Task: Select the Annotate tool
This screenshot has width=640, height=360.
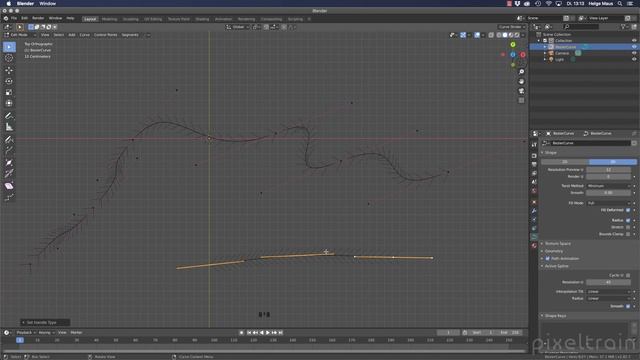Action: point(9,116)
